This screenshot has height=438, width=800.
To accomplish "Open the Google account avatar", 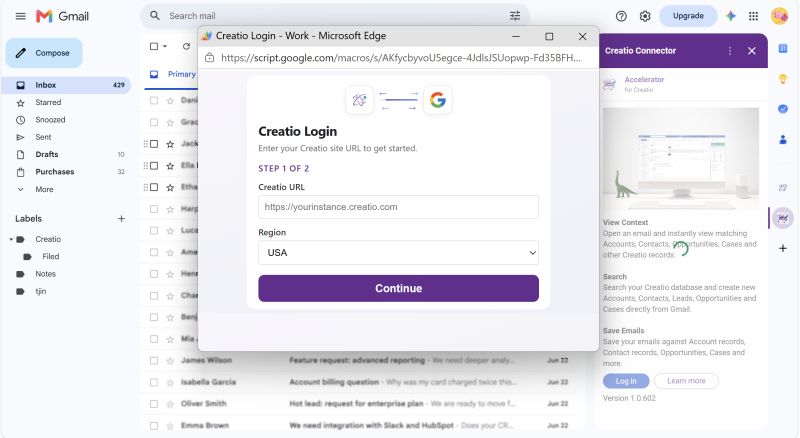I will pyautogui.click(x=779, y=16).
